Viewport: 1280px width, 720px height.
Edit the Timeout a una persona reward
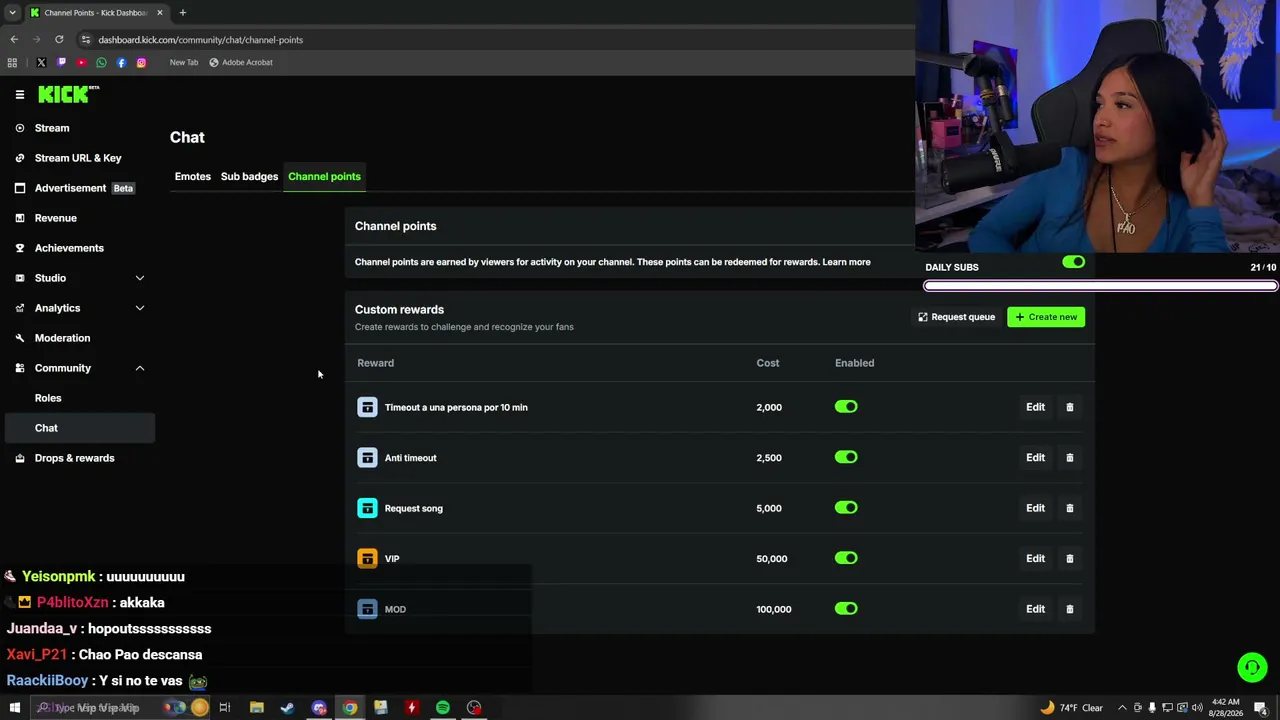tap(1035, 407)
